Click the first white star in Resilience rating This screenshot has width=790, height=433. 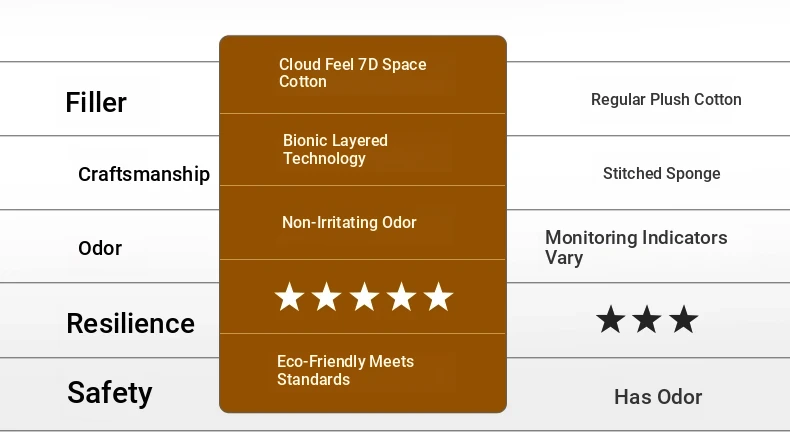pos(289,296)
